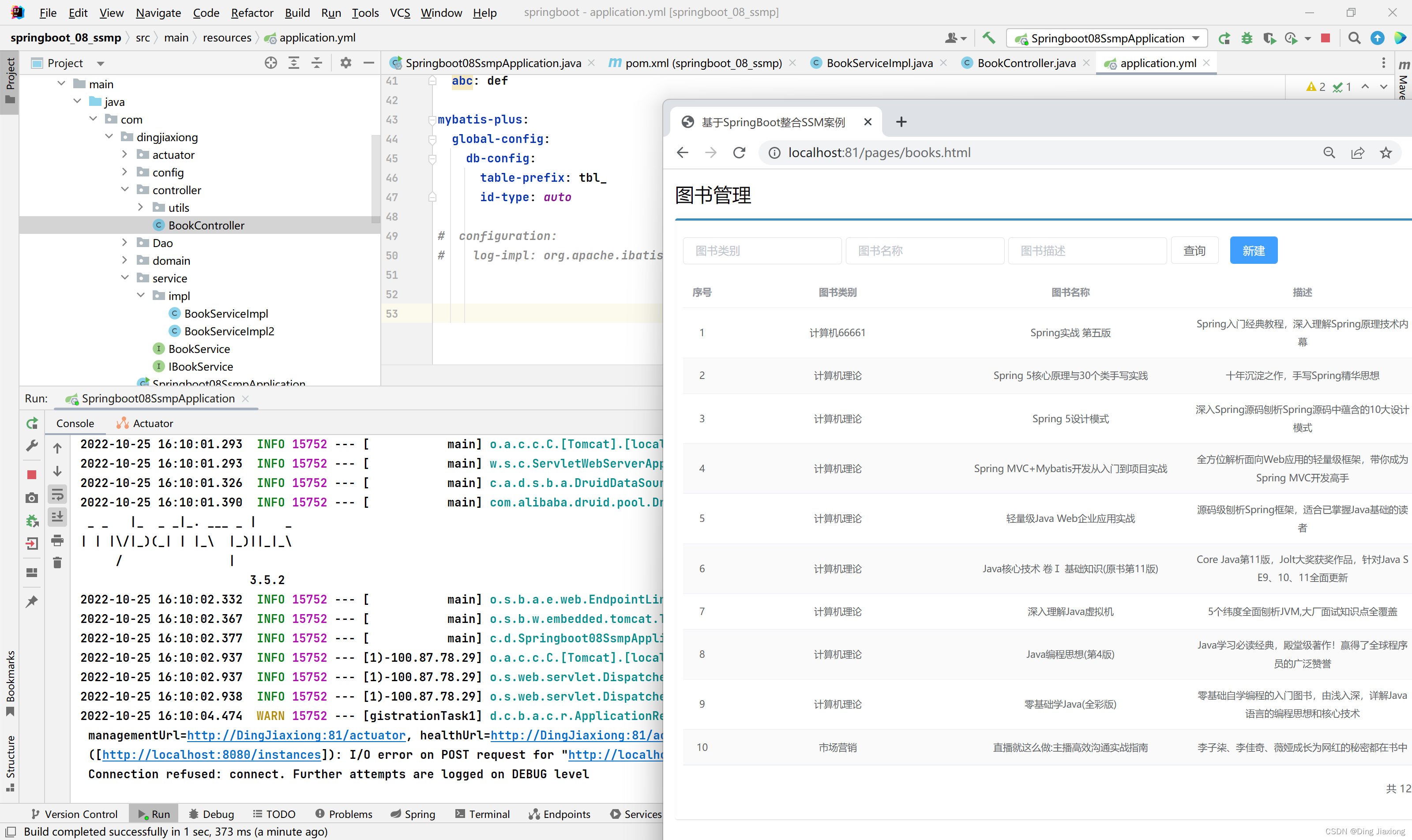Collapse the java folder
This screenshot has height=840, width=1412.
click(77, 101)
